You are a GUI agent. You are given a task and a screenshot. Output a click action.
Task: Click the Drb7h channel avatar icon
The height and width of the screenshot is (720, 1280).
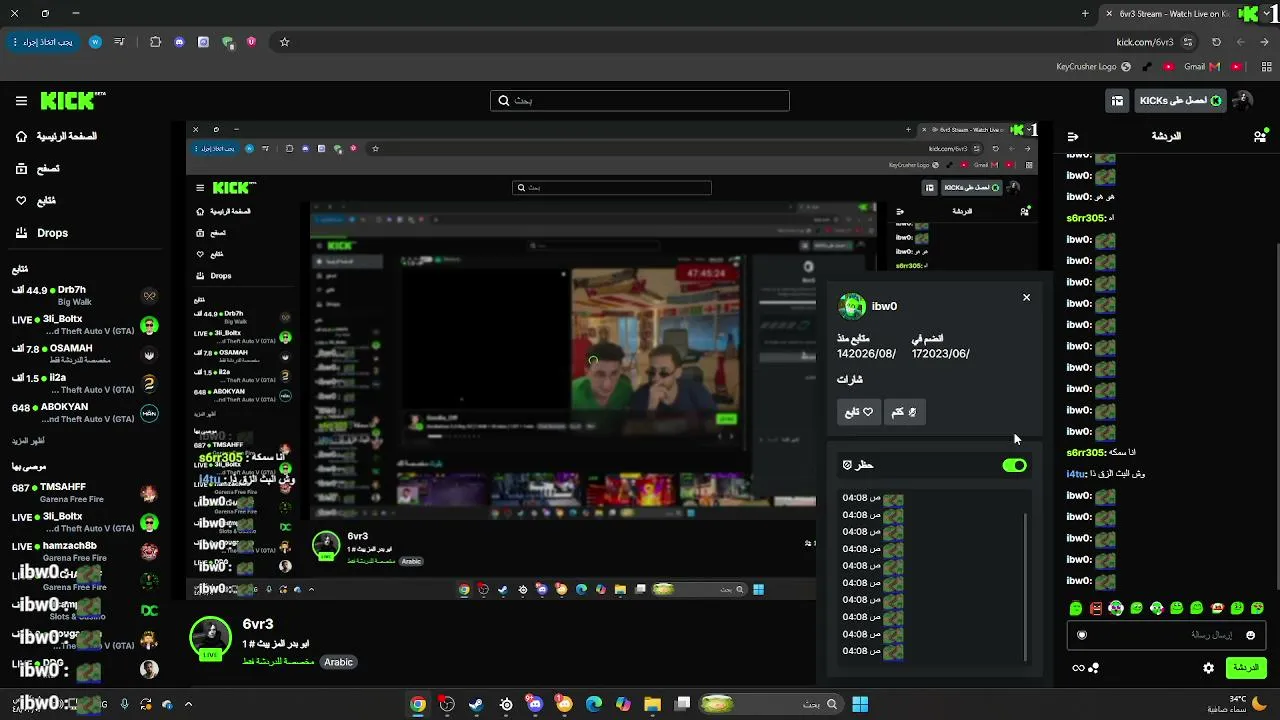pyautogui.click(x=150, y=296)
